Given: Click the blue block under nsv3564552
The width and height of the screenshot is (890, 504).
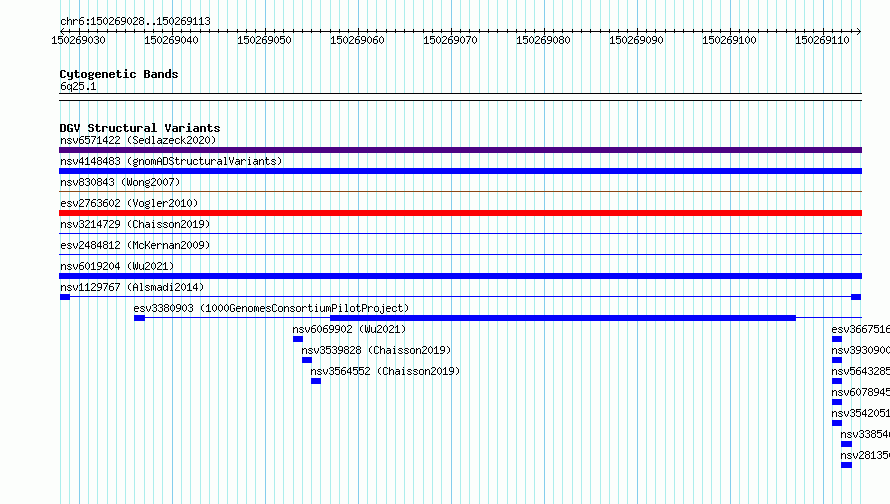Looking at the screenshot, I should point(316,381).
